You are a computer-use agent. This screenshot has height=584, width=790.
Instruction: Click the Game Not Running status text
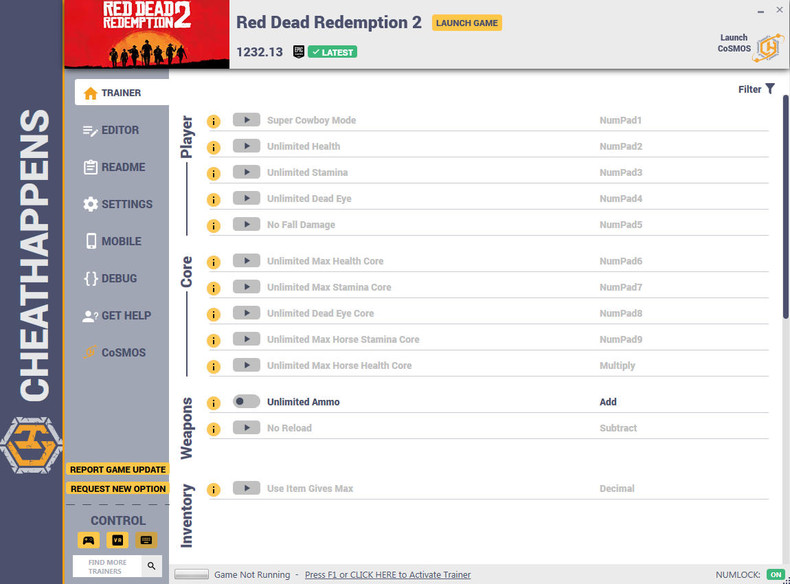click(x=252, y=574)
